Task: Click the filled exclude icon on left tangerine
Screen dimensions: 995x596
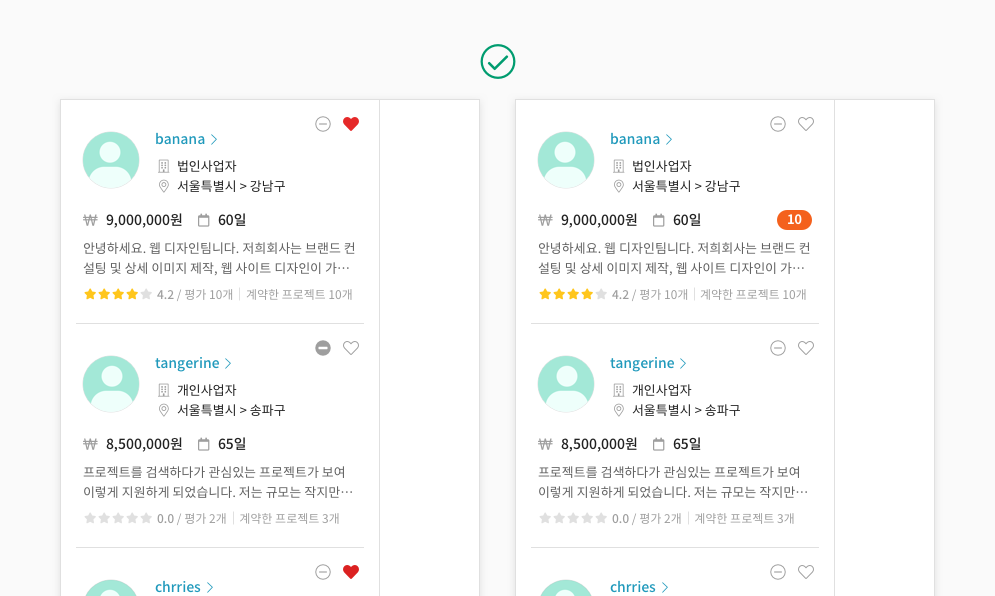Action: [323, 348]
